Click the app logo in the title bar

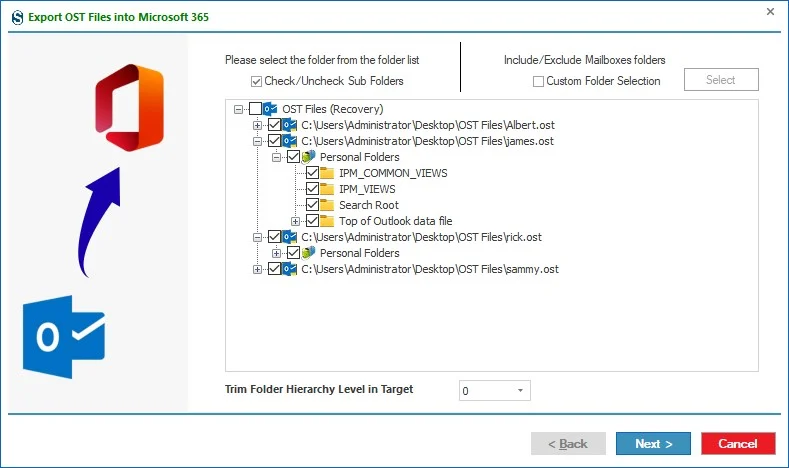click(x=17, y=18)
